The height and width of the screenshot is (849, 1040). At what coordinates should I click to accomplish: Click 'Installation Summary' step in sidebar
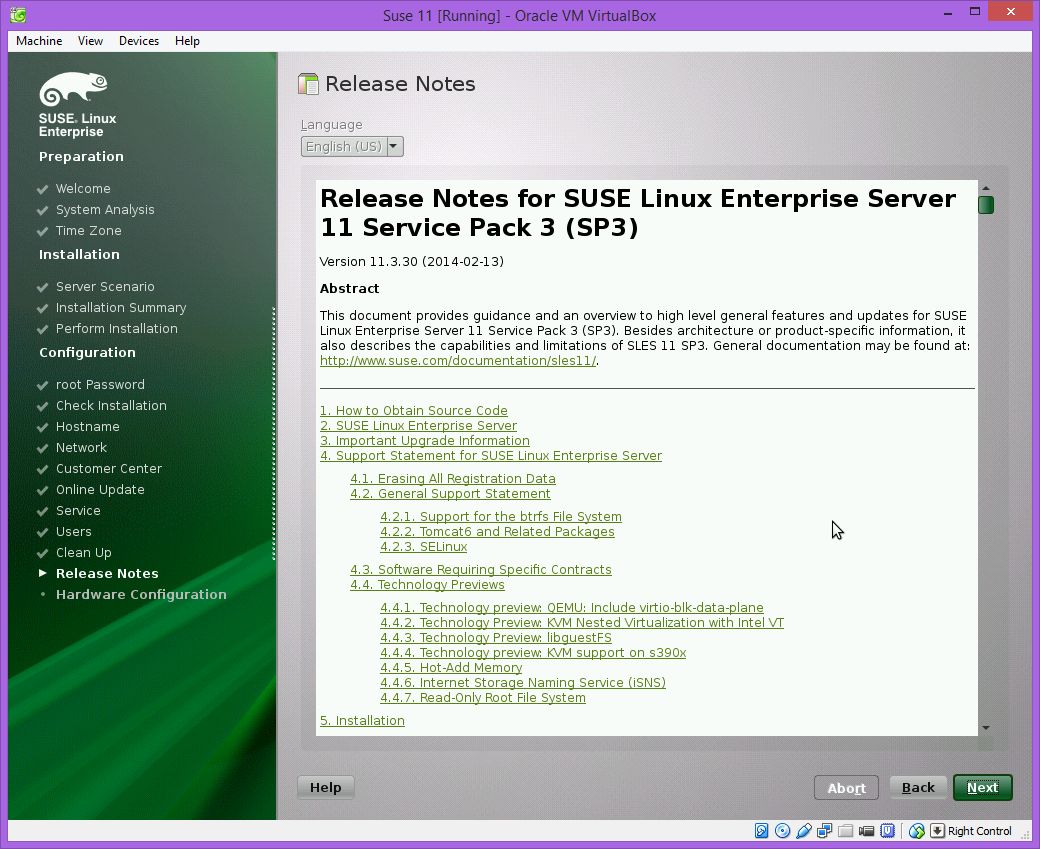coord(121,308)
